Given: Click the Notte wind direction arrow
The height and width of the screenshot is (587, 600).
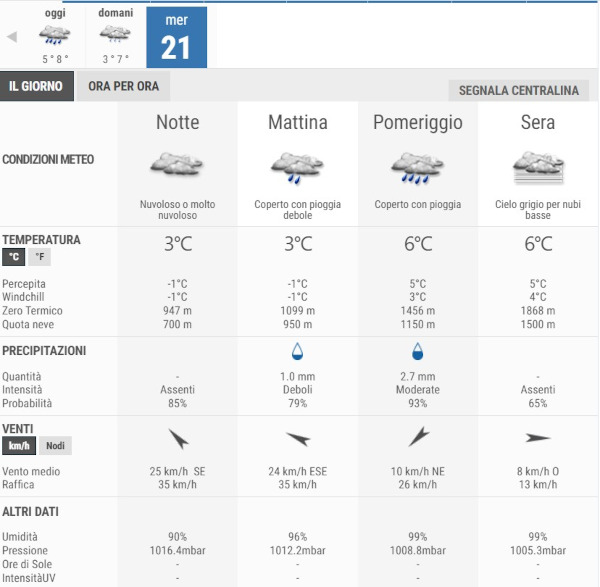Looking at the screenshot, I should click(177, 438).
